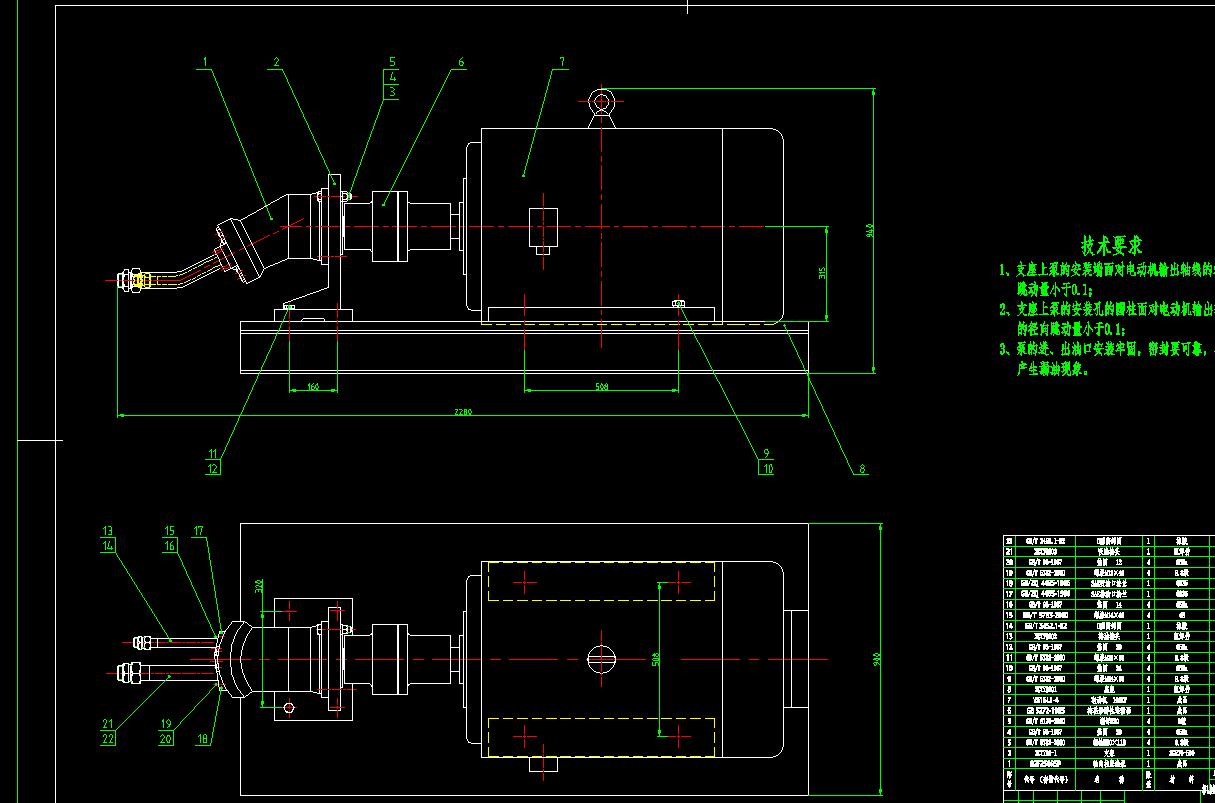The image size is (1215, 803).
Task: Select the 315 shaft height dimension
Action: pyautogui.click(x=822, y=272)
